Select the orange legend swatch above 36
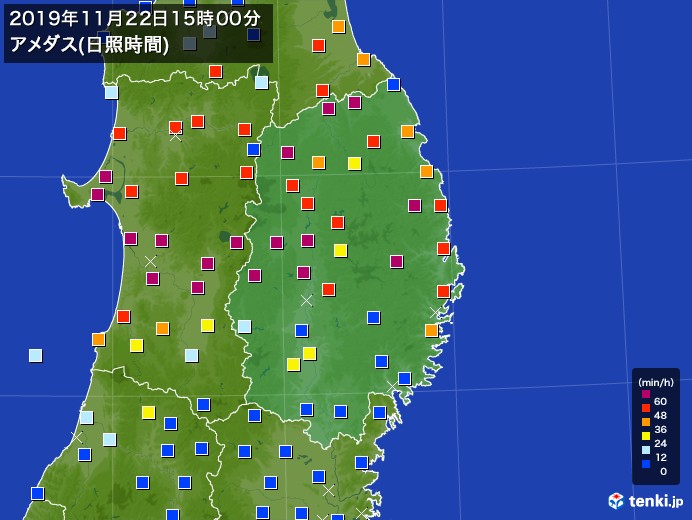This screenshot has height=520, width=692. [646, 422]
